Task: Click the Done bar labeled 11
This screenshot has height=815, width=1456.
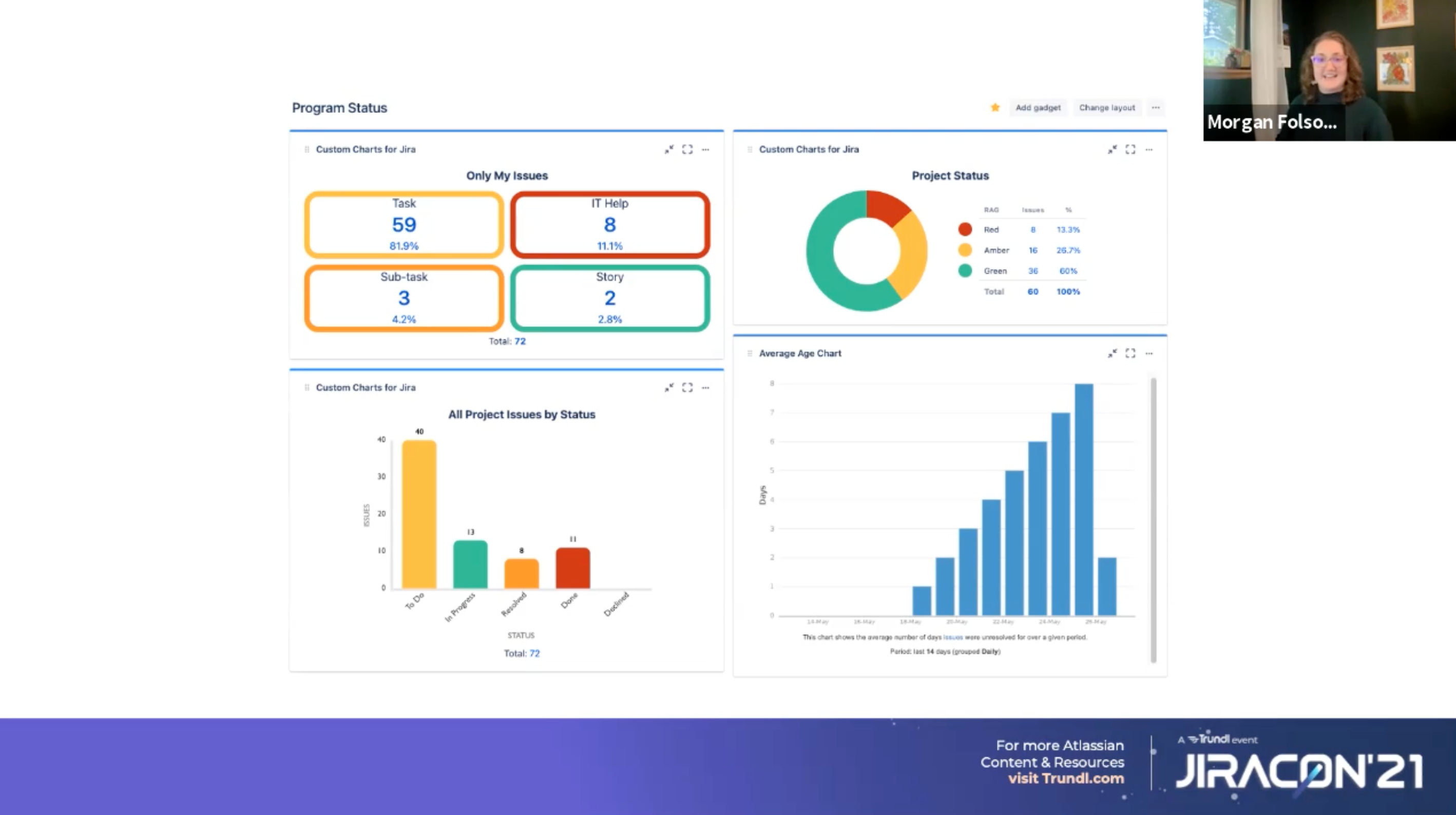Action: pos(572,568)
